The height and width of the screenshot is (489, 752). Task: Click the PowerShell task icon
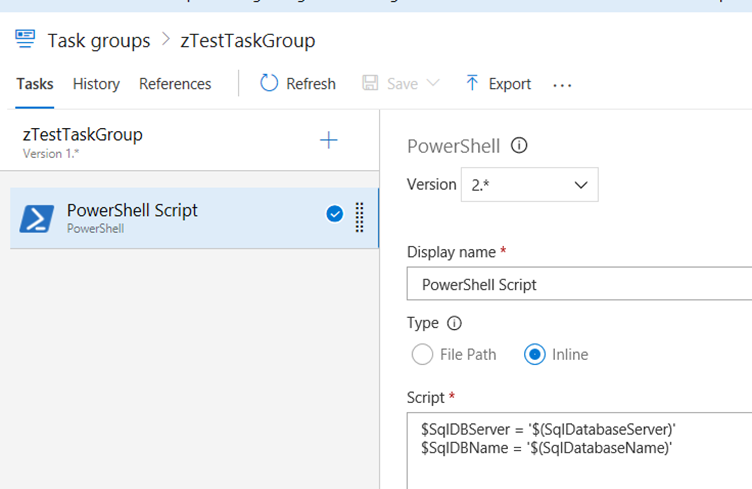[x=37, y=218]
